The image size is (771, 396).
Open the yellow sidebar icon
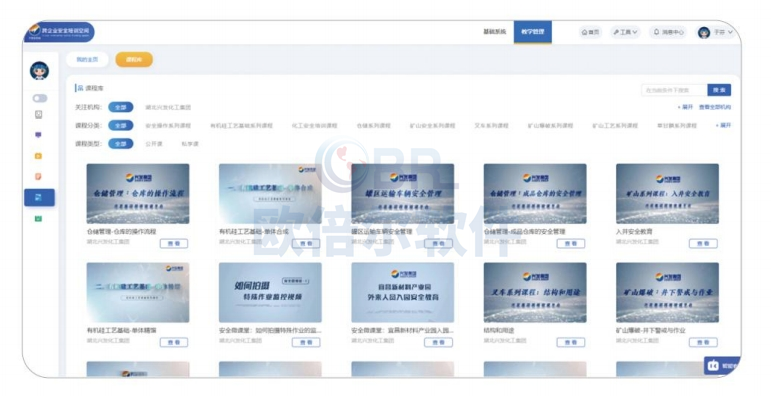click(38, 156)
